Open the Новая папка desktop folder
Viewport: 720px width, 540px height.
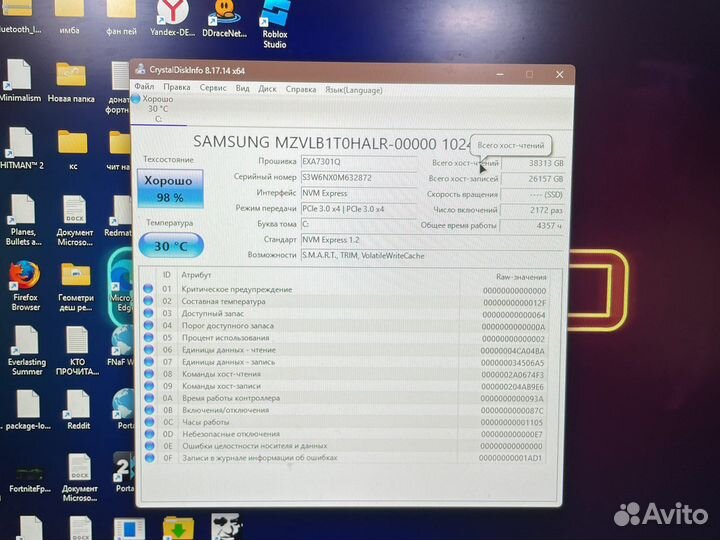(71, 83)
